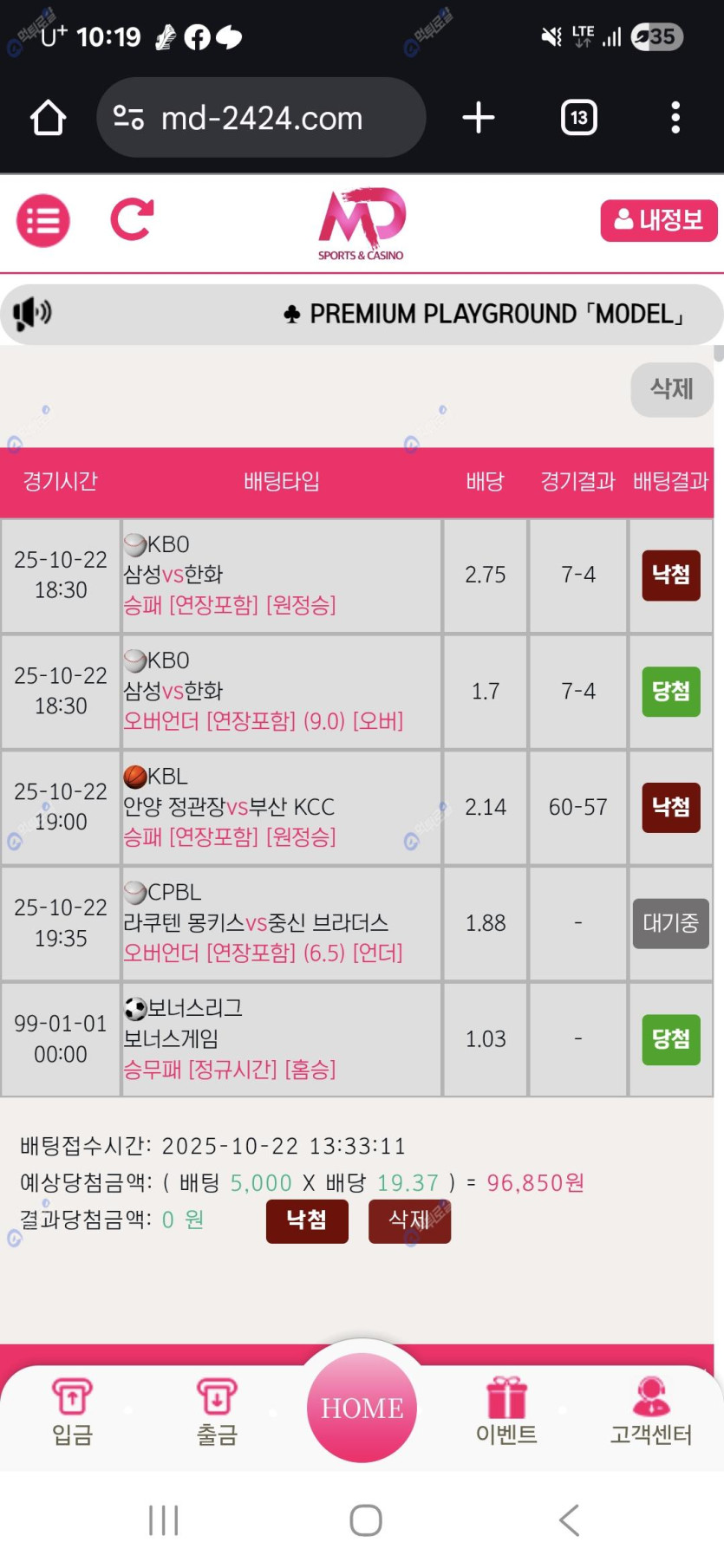Image resolution: width=724 pixels, height=1568 pixels.
Task: Tap the MD Sports & Casino logo
Action: point(362,224)
